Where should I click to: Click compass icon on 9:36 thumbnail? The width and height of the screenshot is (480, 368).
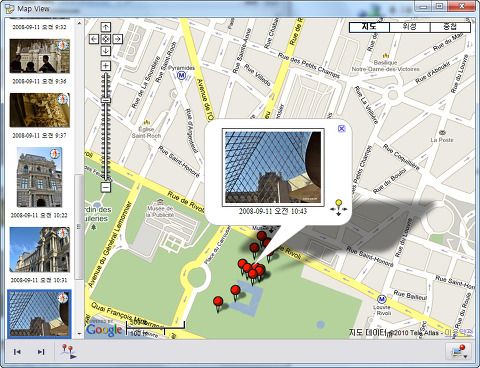tap(62, 45)
